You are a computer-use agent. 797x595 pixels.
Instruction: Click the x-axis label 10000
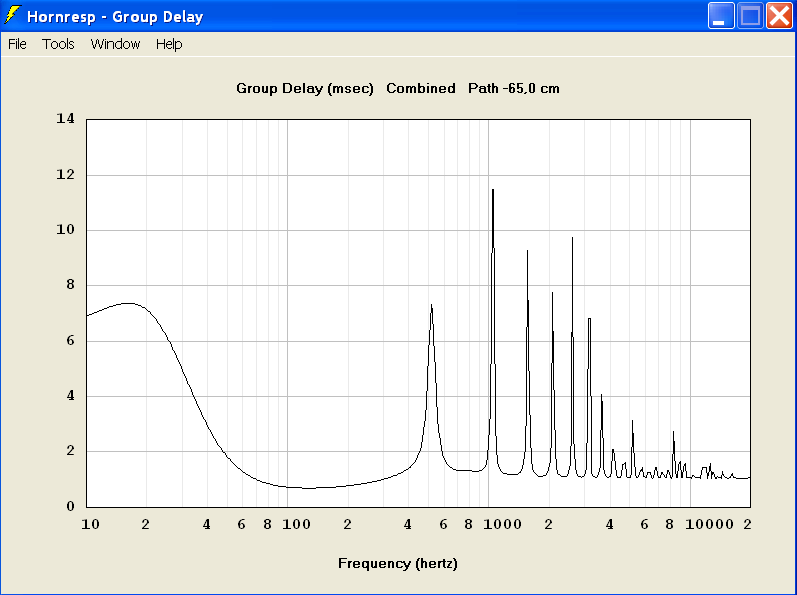pos(710,524)
